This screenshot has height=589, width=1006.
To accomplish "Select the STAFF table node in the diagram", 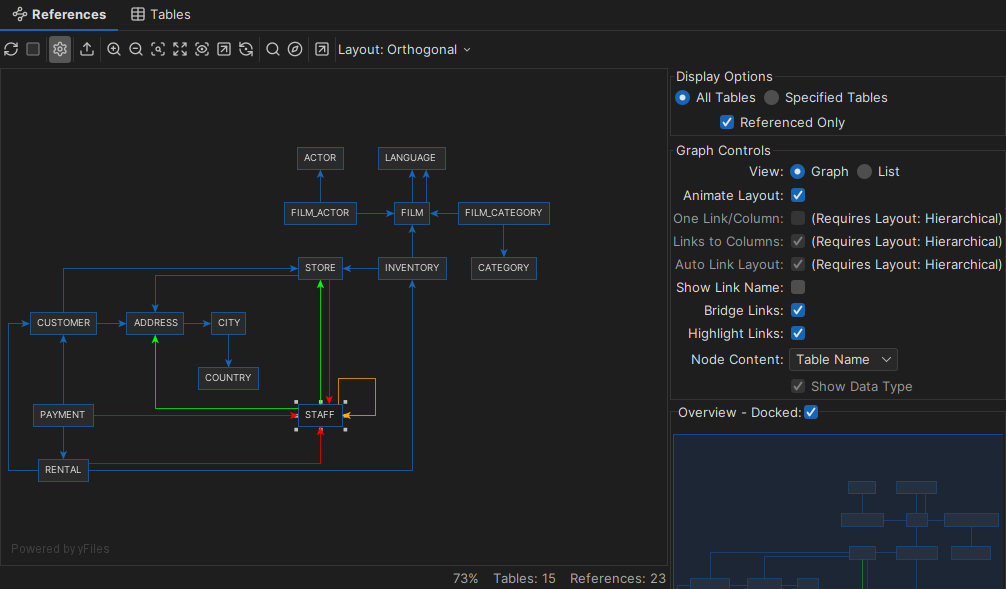I will [x=320, y=414].
